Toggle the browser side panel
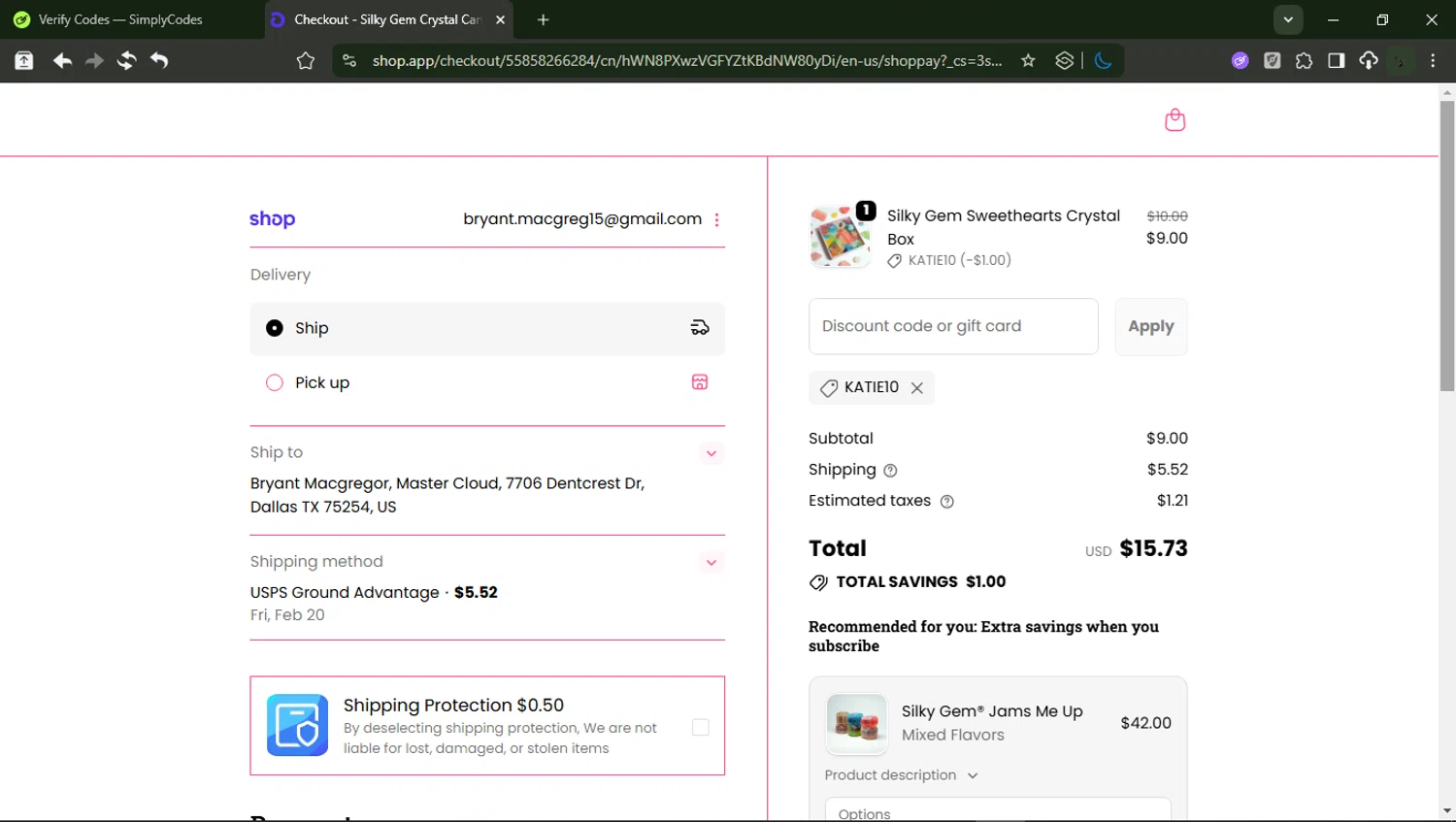Image resolution: width=1456 pixels, height=822 pixels. (x=1336, y=60)
